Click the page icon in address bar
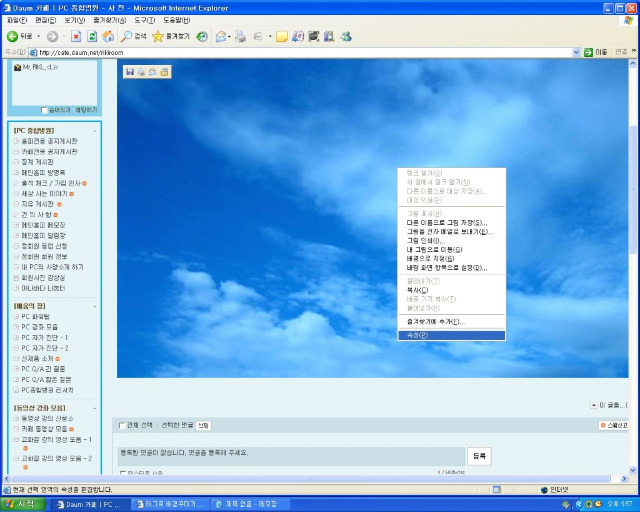 point(33,52)
